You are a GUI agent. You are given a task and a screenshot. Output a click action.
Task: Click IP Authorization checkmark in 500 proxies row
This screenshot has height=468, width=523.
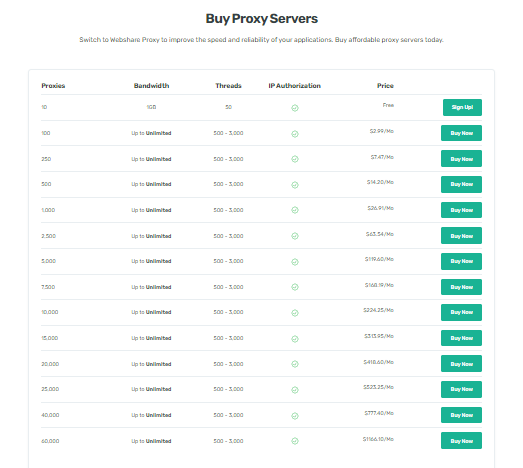295,185
